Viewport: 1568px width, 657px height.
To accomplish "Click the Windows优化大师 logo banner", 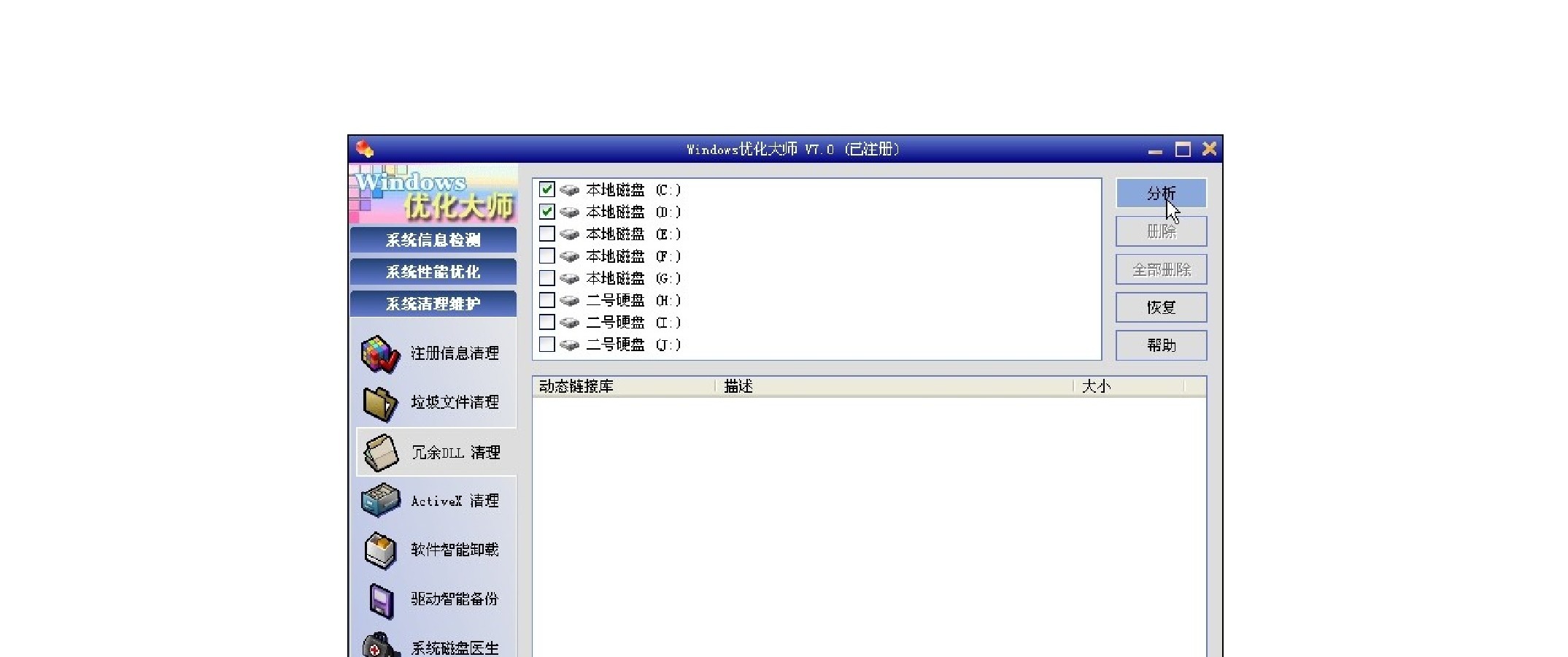I will click(x=433, y=193).
